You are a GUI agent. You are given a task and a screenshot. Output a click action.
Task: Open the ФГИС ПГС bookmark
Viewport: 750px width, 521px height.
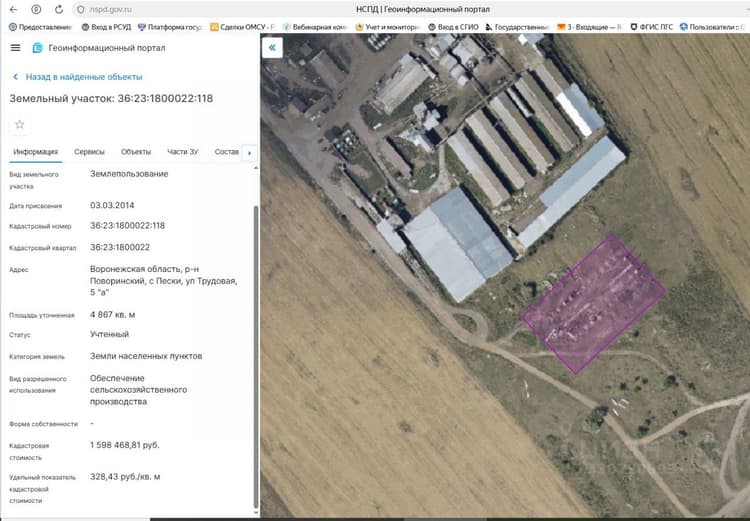(651, 27)
